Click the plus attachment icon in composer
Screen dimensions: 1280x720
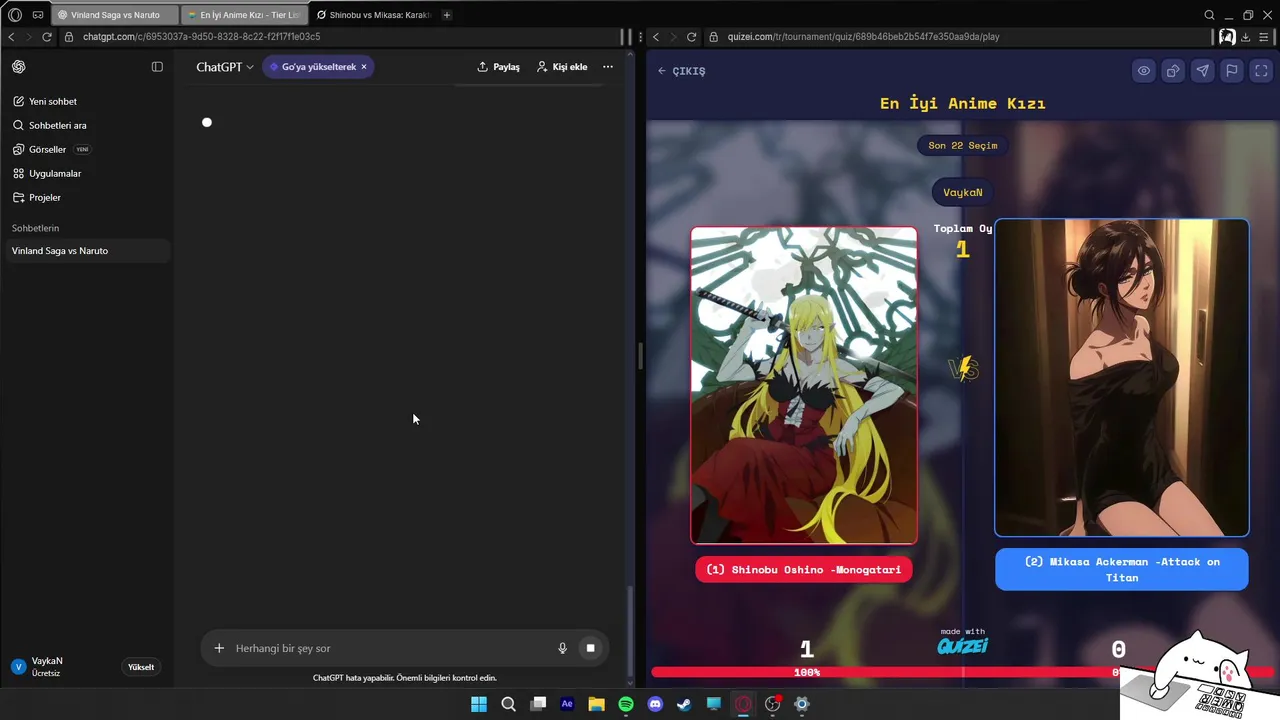coord(219,648)
